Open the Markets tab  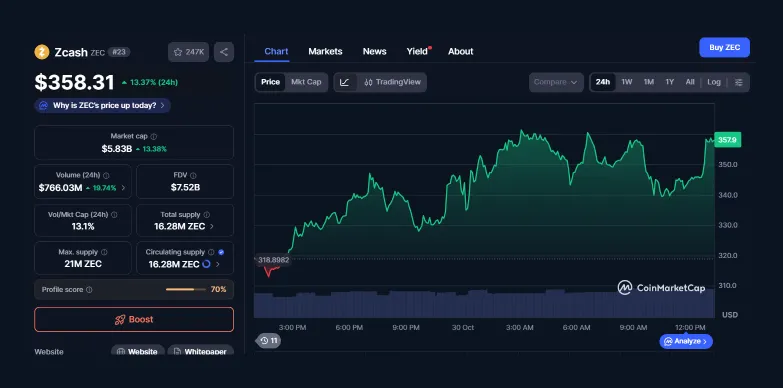point(325,51)
